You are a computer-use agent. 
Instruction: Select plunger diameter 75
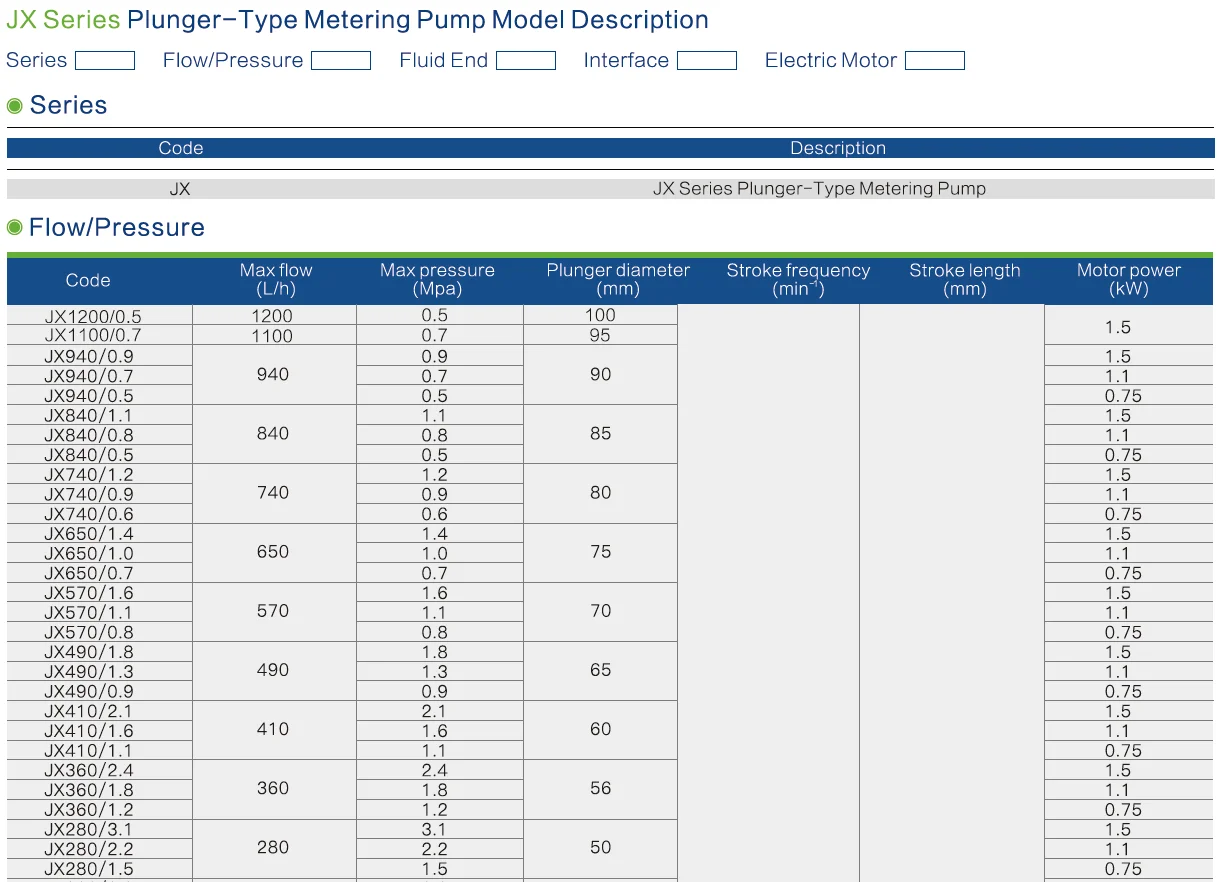[x=600, y=552]
